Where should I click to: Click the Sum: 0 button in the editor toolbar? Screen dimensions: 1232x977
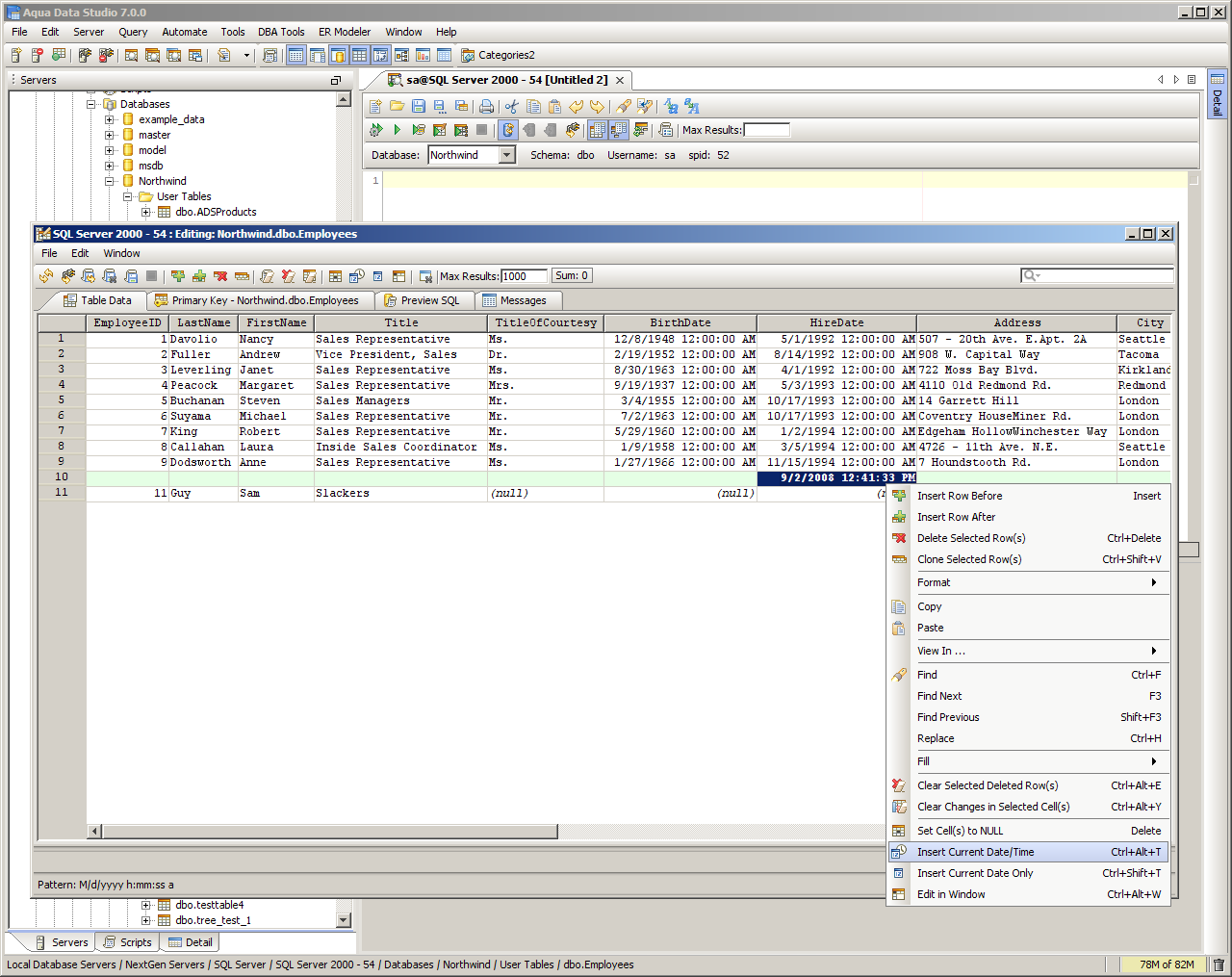[572, 276]
